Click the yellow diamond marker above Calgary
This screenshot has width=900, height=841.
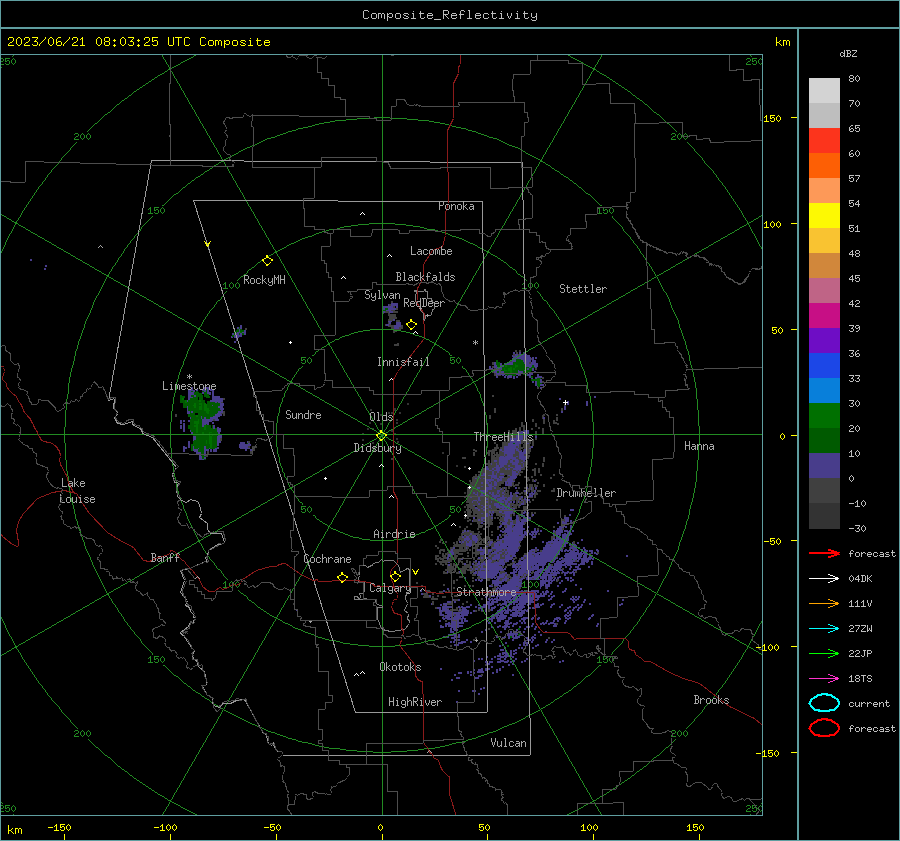pyautogui.click(x=395, y=576)
